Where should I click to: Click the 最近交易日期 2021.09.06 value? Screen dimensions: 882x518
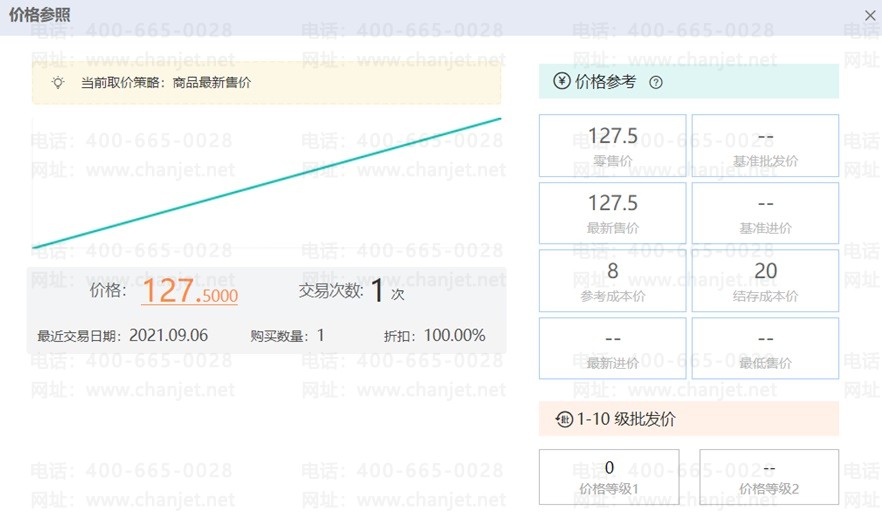click(x=168, y=336)
